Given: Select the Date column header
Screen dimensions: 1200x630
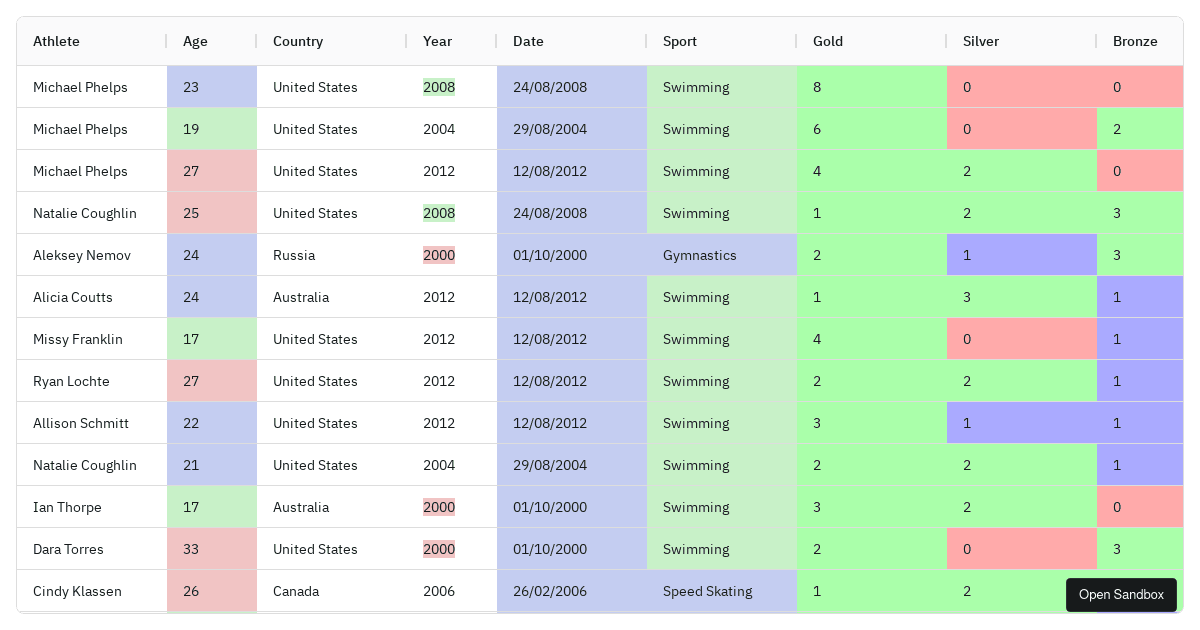Looking at the screenshot, I should (529, 42).
